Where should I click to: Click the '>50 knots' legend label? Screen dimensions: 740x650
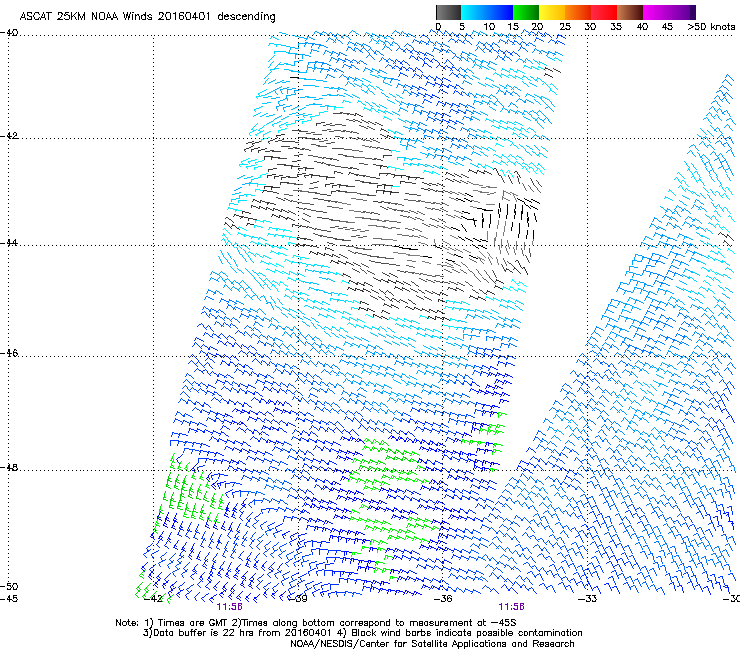click(x=711, y=27)
